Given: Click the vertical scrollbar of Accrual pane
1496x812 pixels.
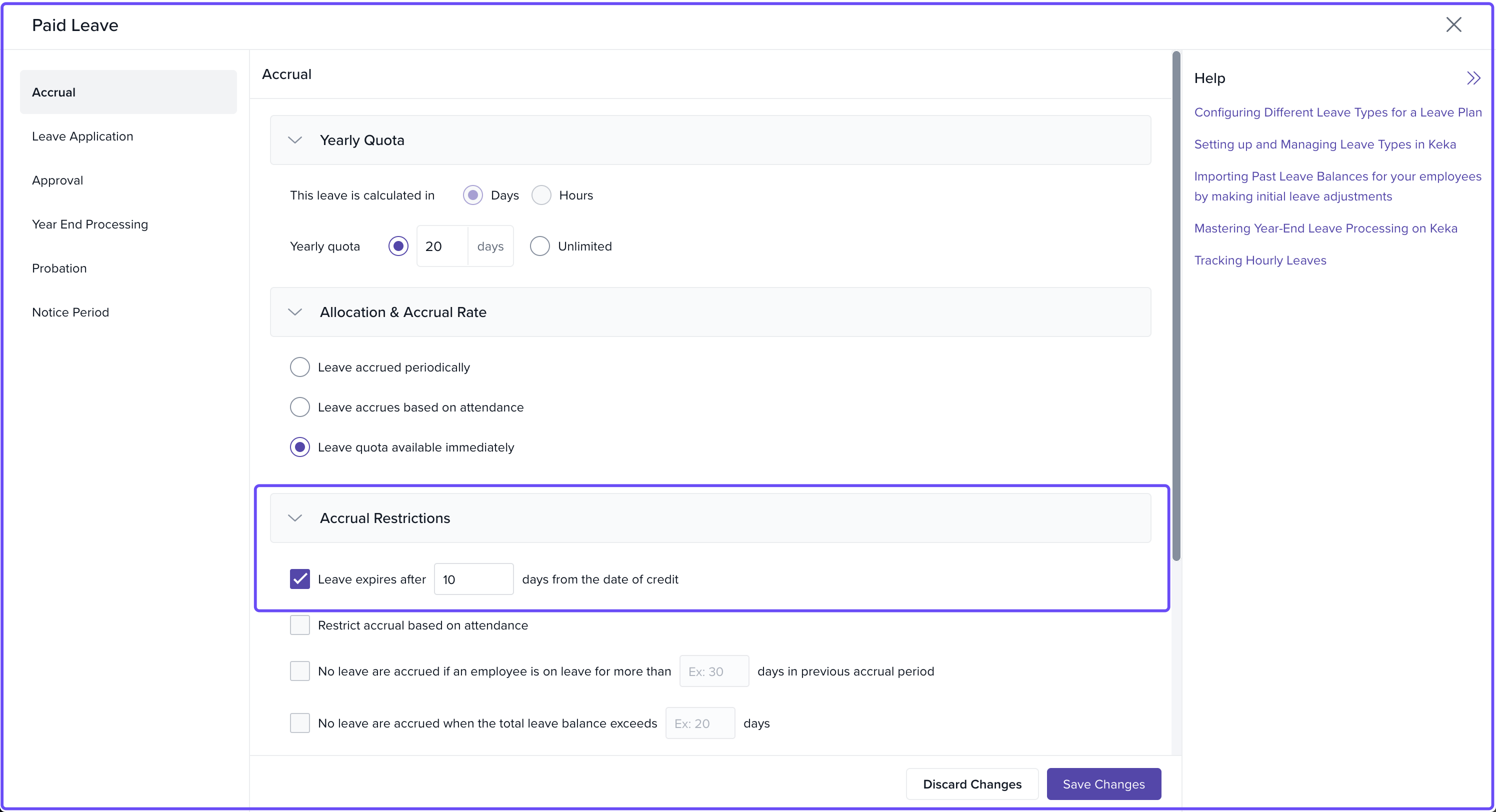Looking at the screenshot, I should point(1176,305).
